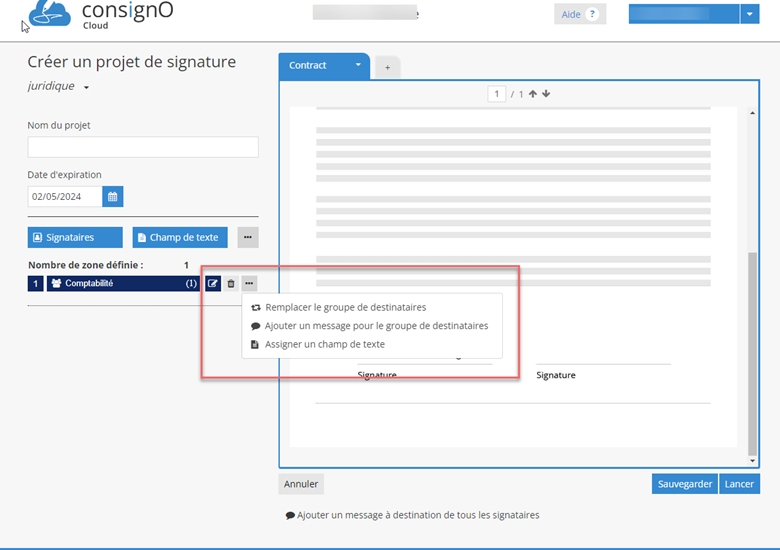
Task: Go to previous page with up arrow
Action: (x=533, y=94)
